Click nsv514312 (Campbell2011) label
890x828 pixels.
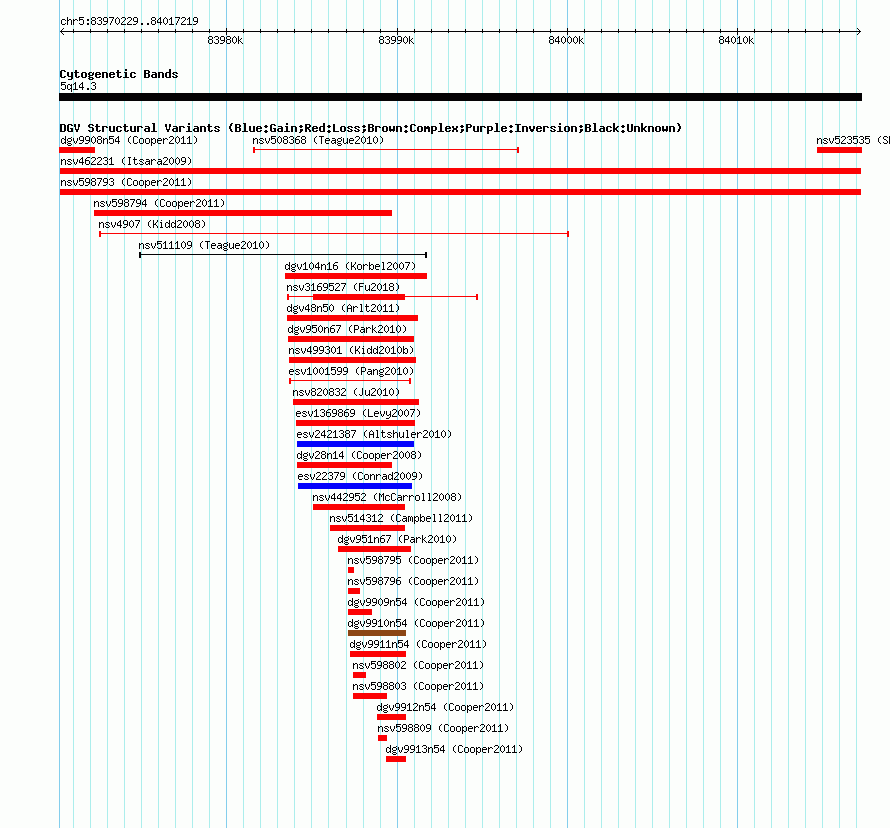pyautogui.click(x=401, y=518)
